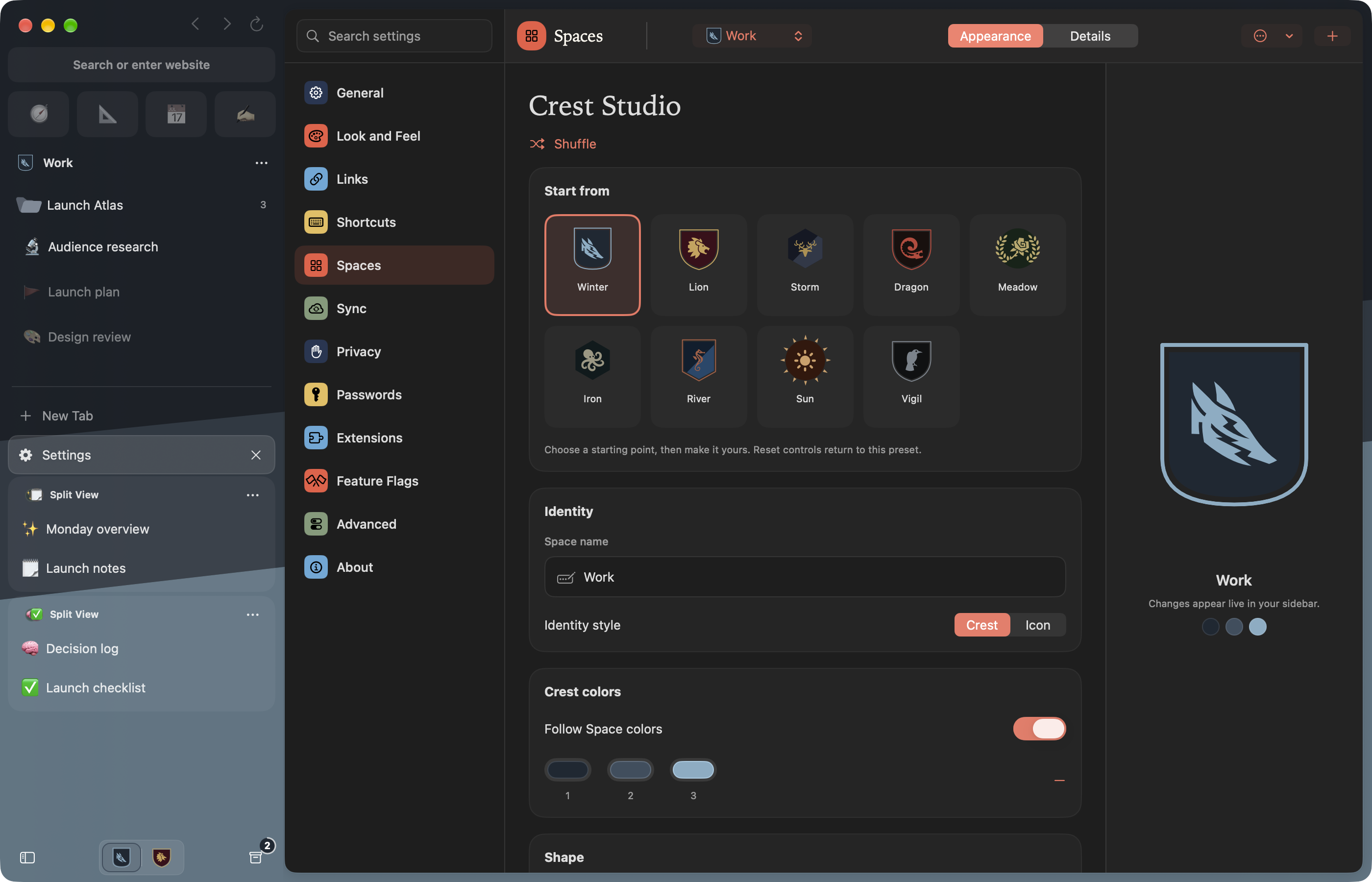Image resolution: width=1372 pixels, height=882 pixels.
Task: Open the calendar pinned tab
Action: click(176, 114)
